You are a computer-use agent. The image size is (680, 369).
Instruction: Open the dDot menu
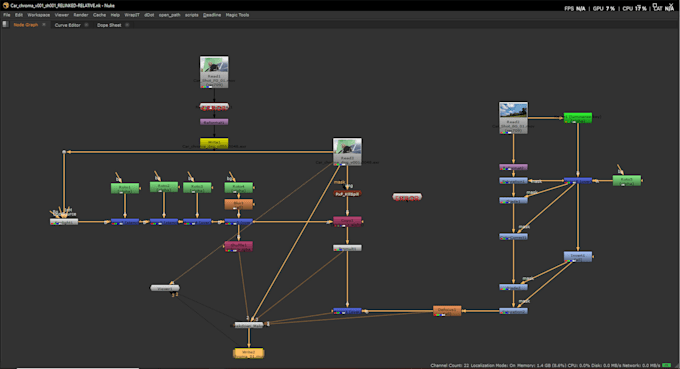coord(149,15)
